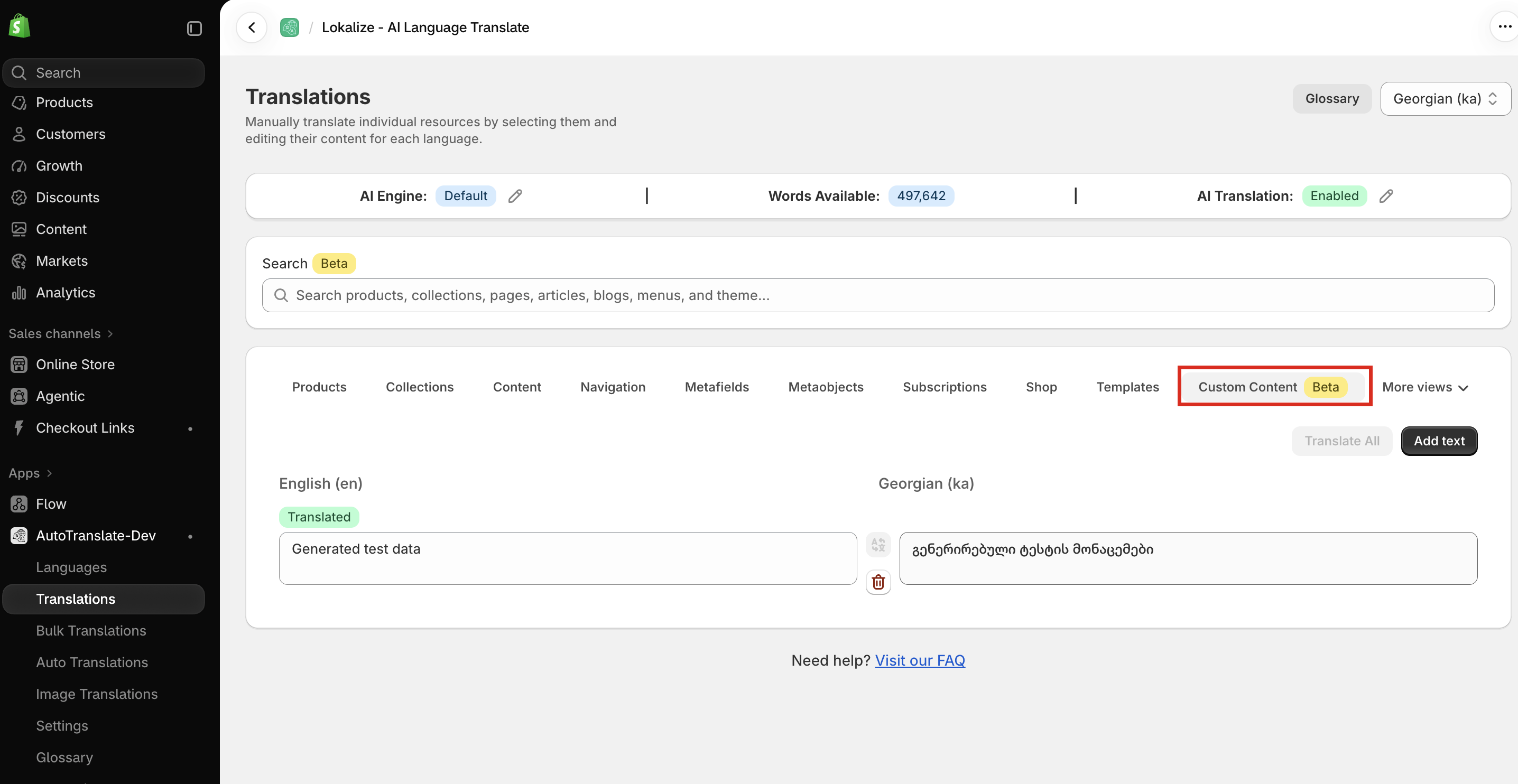Click the Flow app icon
The image size is (1518, 784).
pos(19,504)
